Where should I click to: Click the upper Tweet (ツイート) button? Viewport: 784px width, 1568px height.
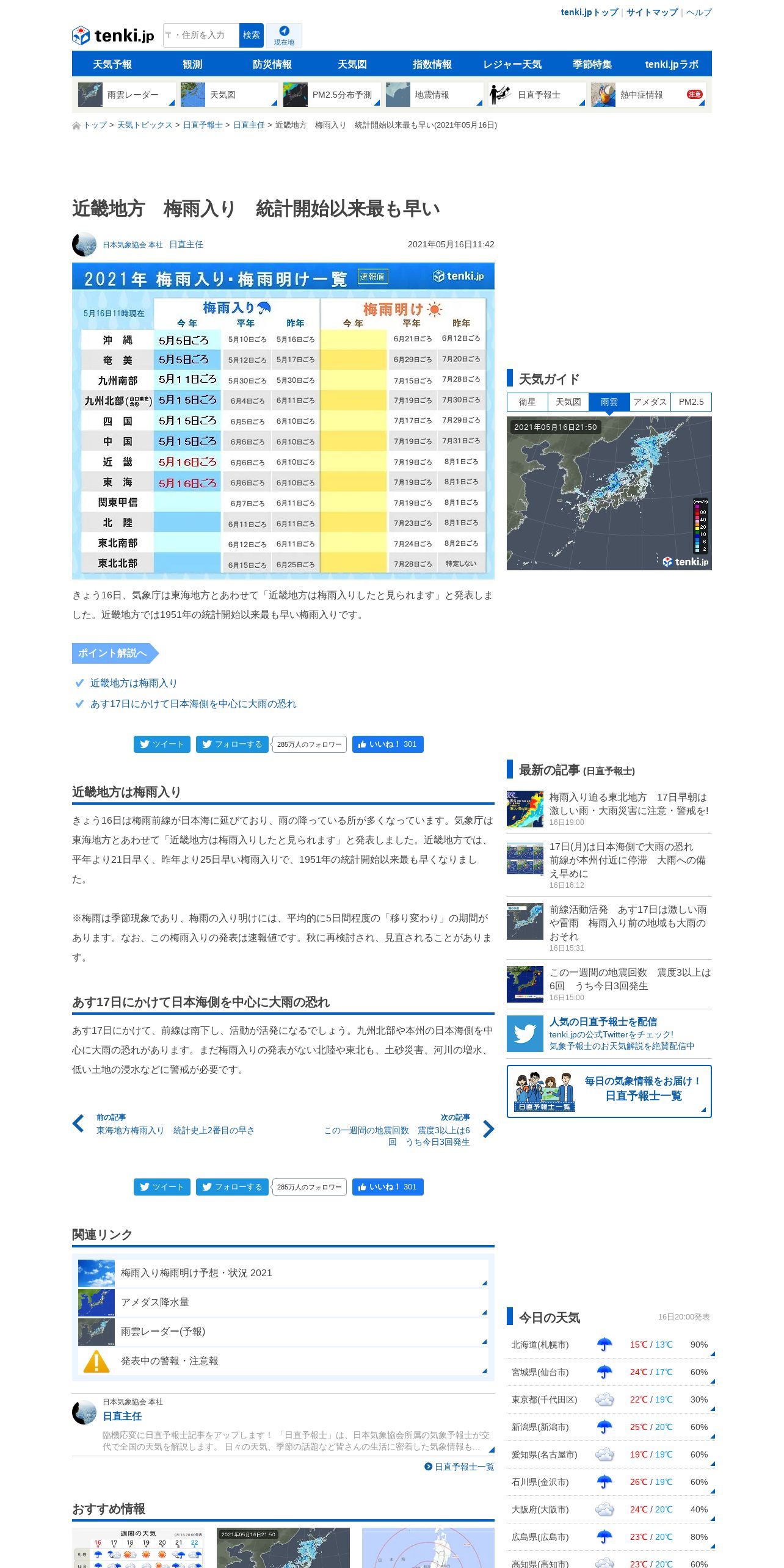tap(162, 744)
